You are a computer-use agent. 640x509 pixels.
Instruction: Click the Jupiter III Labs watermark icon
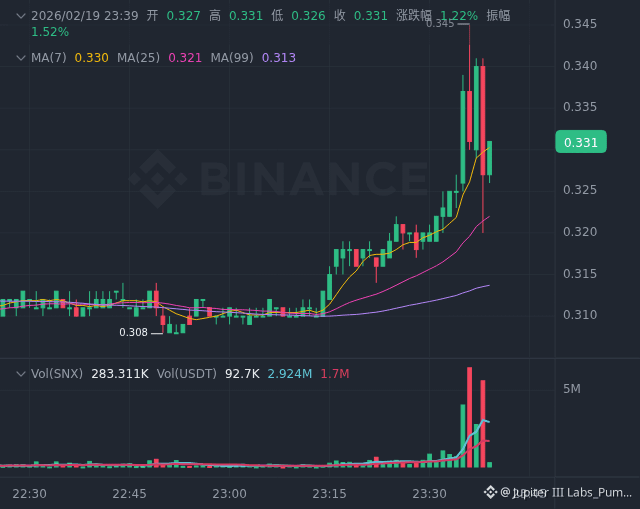[x=491, y=492]
